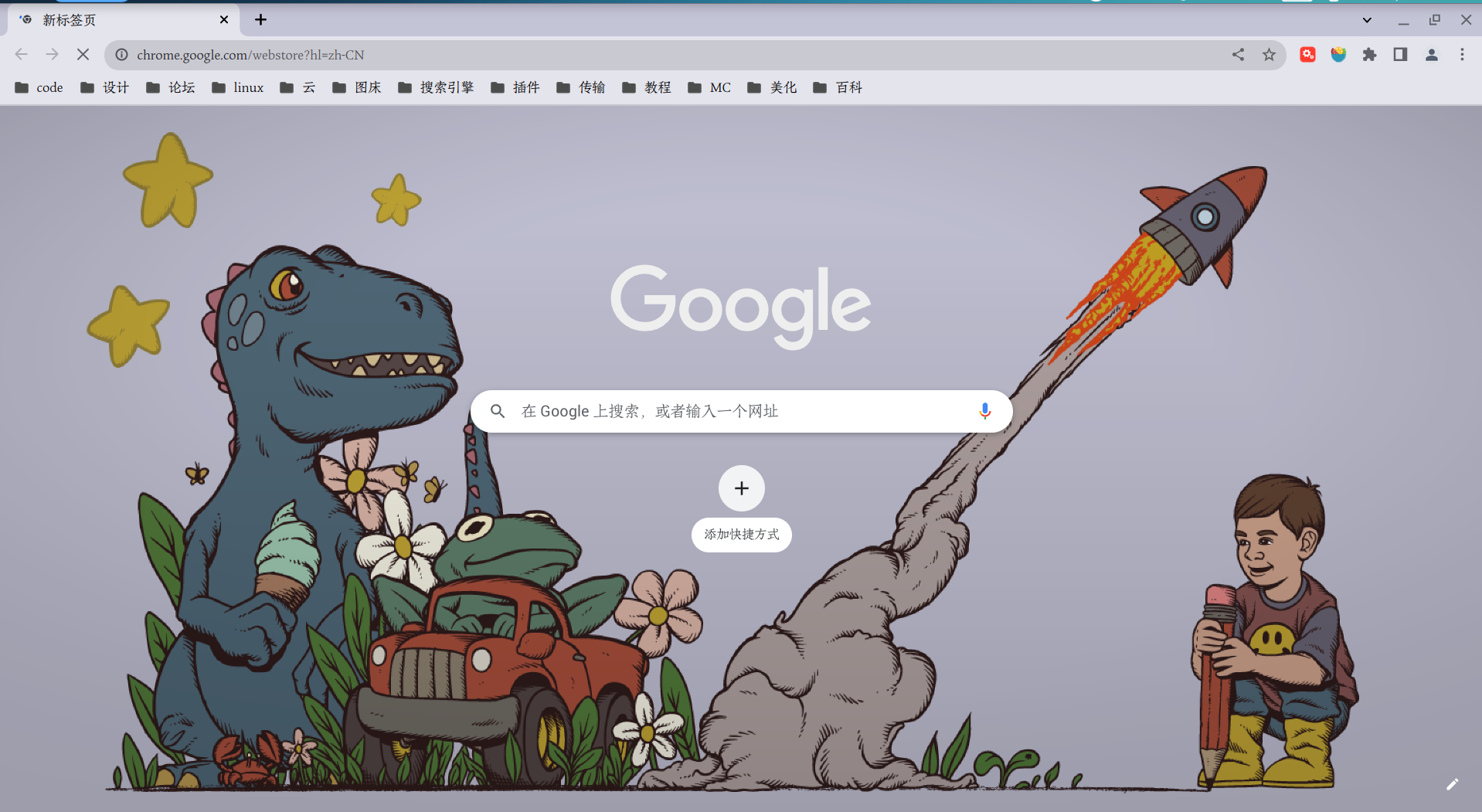Open the 云 bookmark folder
1482x812 pixels.
pyautogui.click(x=297, y=87)
